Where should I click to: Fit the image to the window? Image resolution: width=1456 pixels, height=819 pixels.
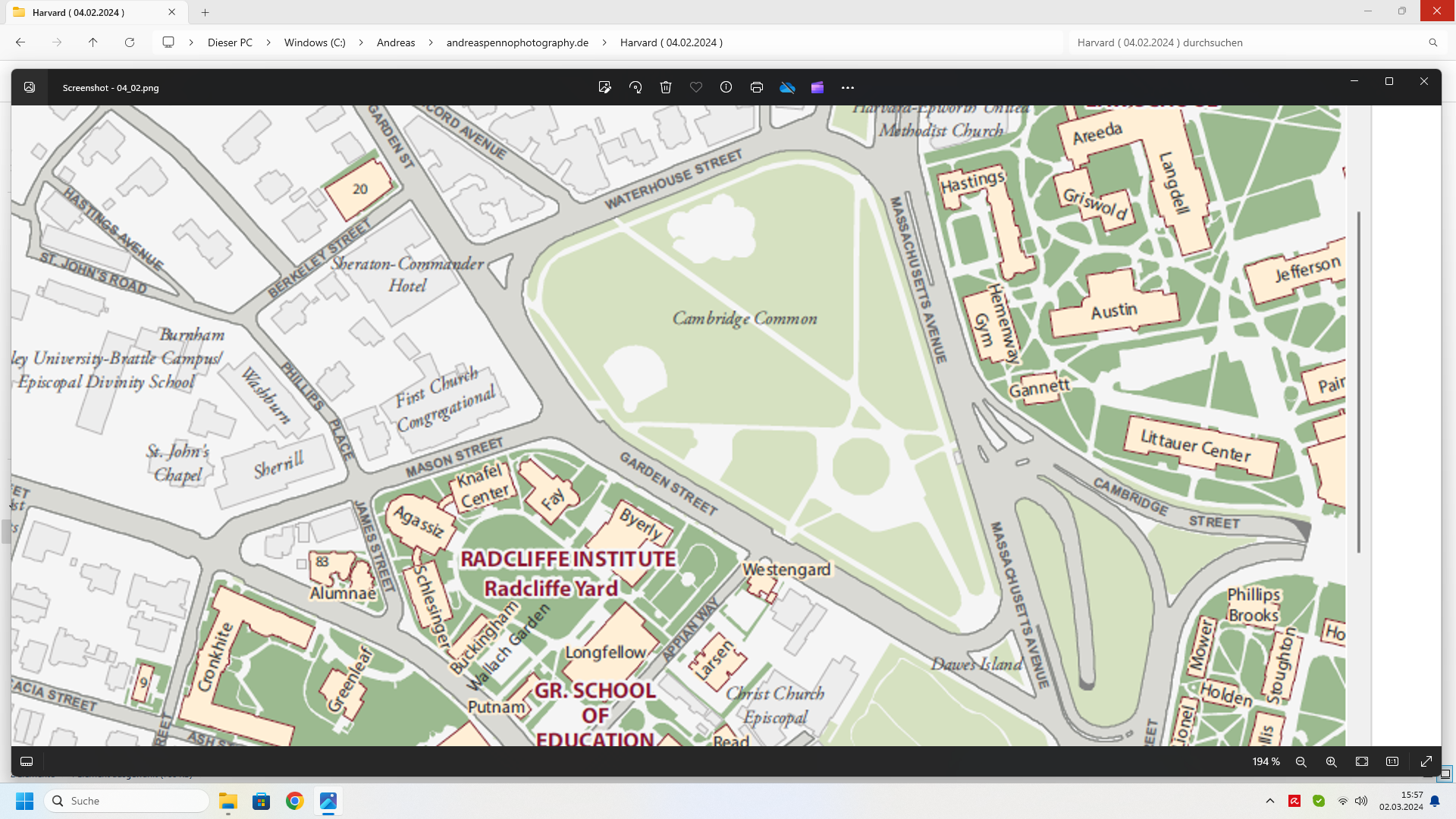click(1362, 761)
